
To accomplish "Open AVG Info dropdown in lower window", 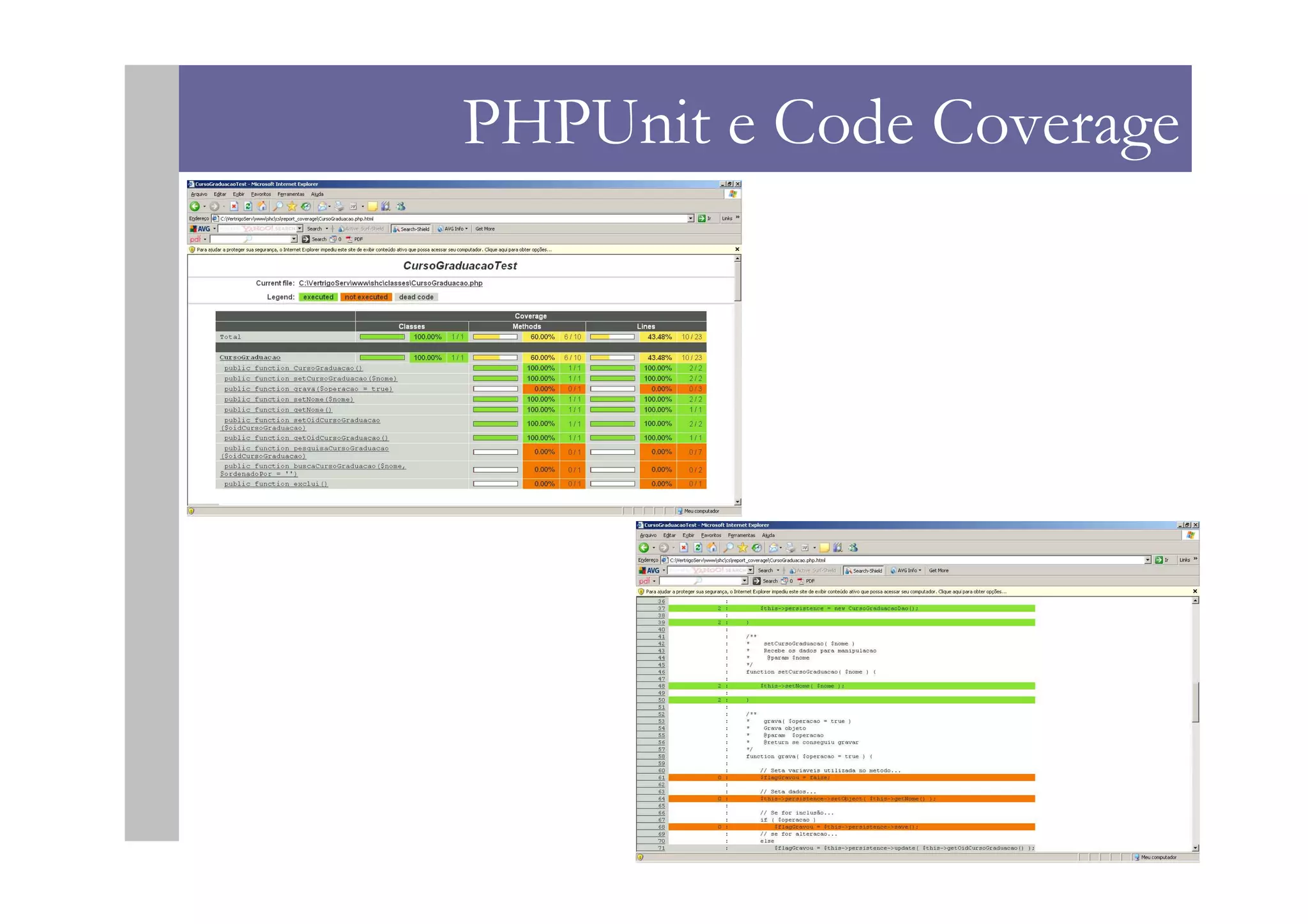I will click(x=906, y=570).
